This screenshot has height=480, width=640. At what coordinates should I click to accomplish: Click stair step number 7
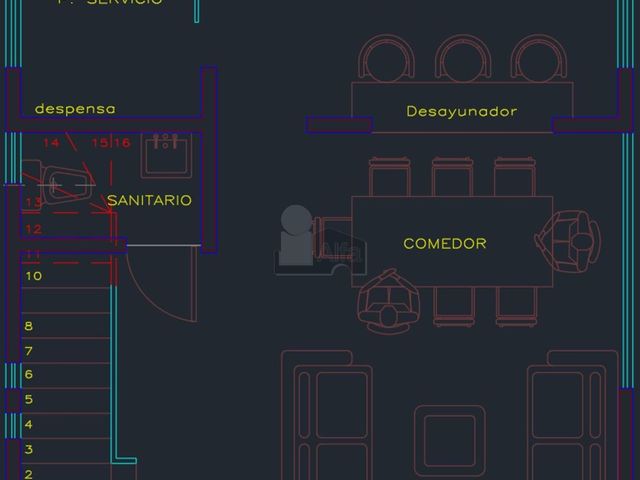[x=29, y=351]
